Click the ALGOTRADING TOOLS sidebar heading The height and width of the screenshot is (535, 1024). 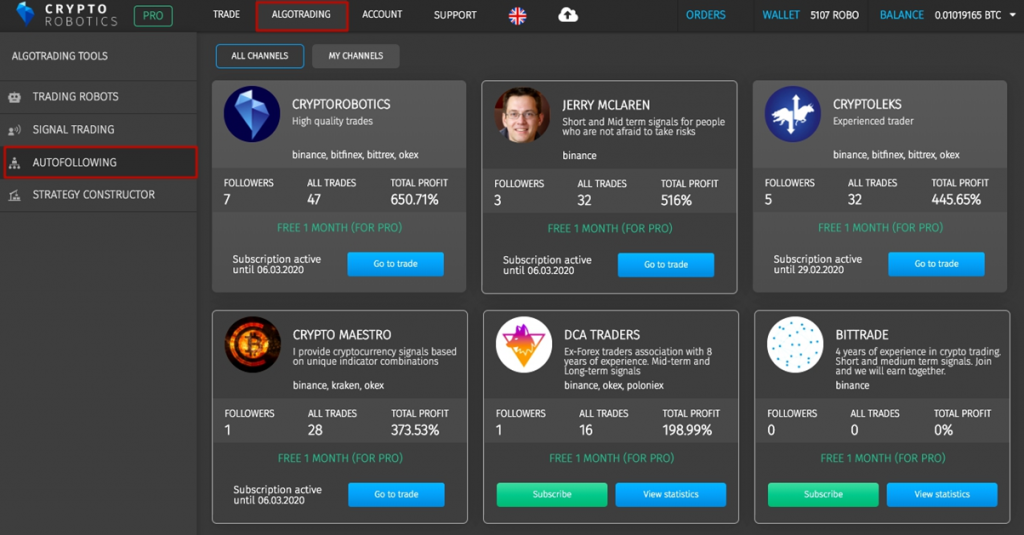(x=59, y=56)
